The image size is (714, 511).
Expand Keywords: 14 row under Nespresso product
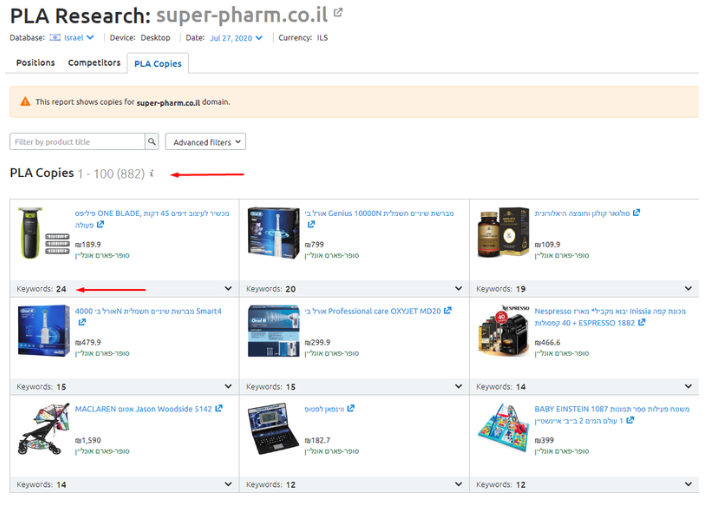(x=688, y=386)
